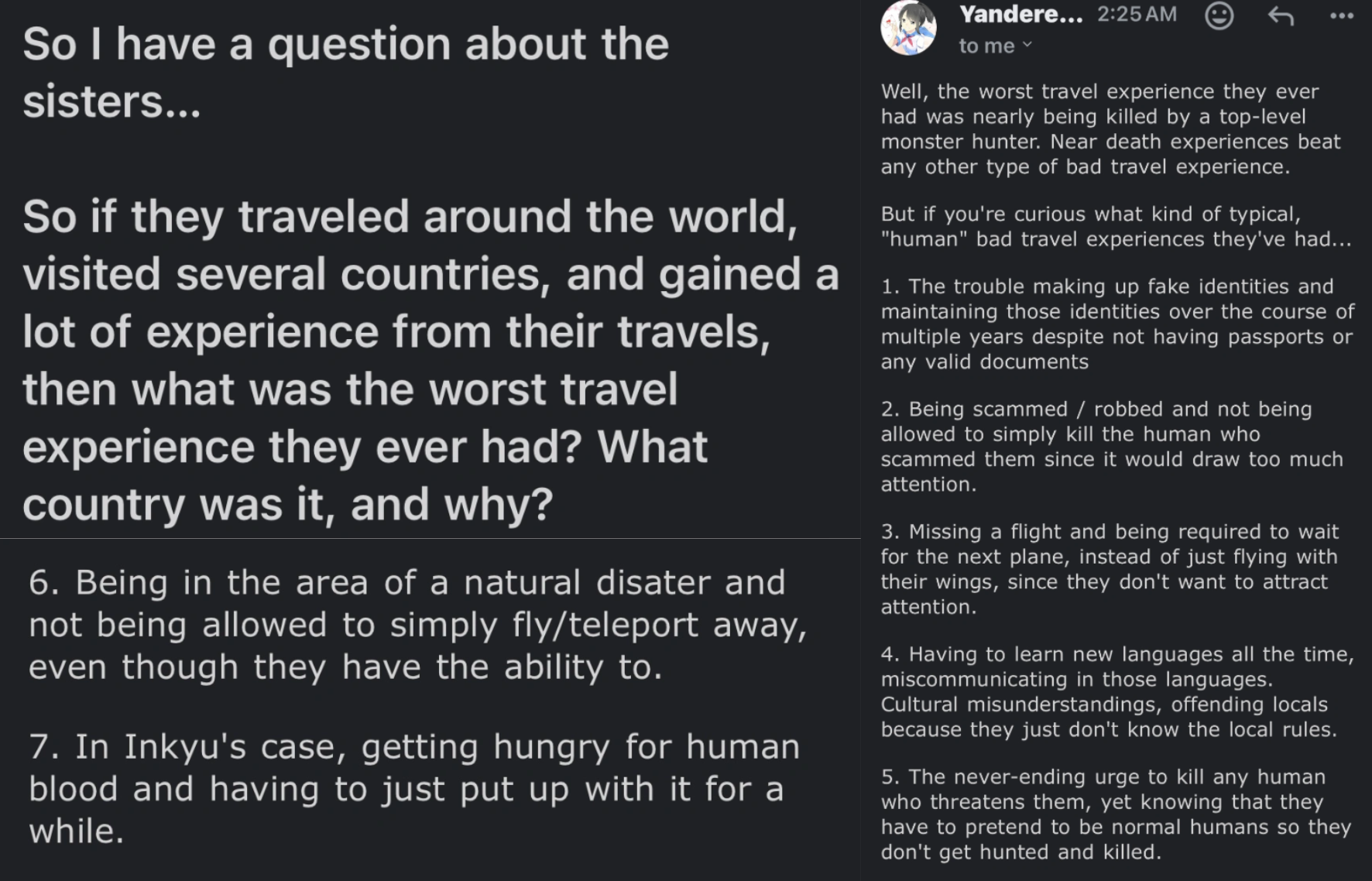The width and height of the screenshot is (1372, 881).
Task: Click the "worst travel experience they ever had" question text
Action: tap(430, 360)
